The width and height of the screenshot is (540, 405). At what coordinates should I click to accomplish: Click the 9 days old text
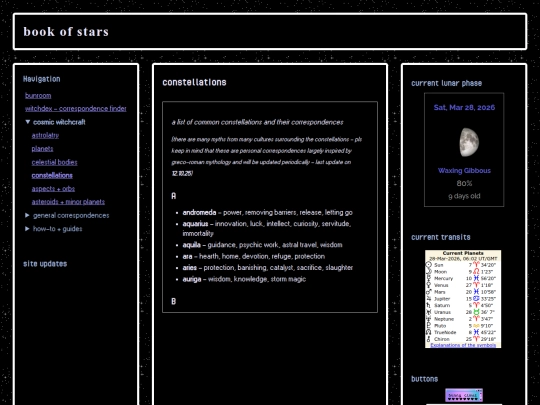coord(464,196)
